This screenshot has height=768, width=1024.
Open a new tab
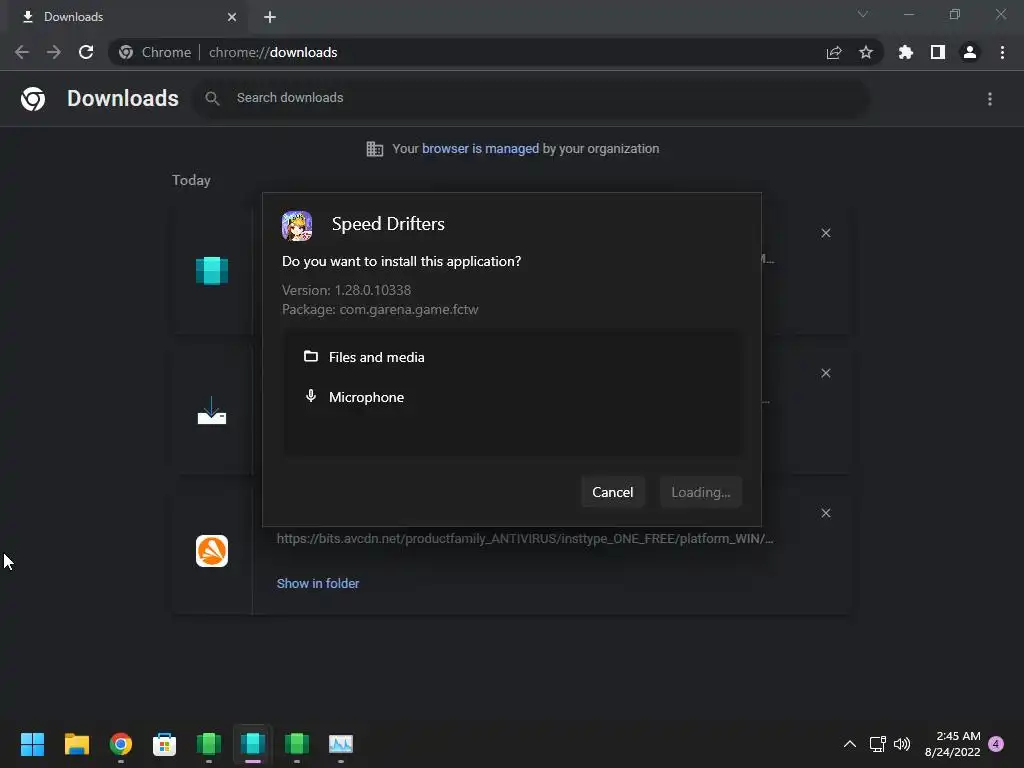click(x=270, y=17)
